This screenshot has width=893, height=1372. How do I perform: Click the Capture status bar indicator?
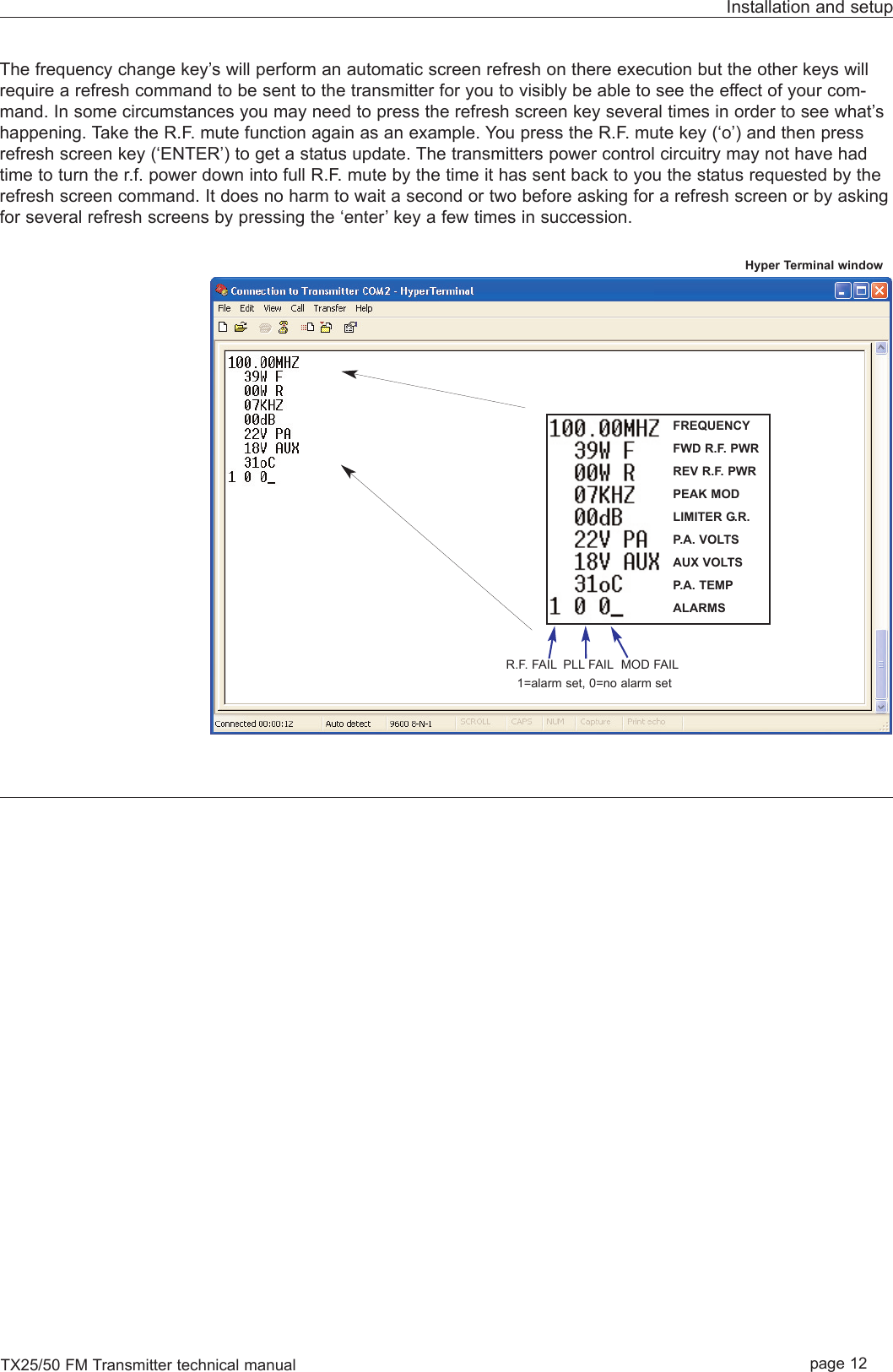pos(595,722)
